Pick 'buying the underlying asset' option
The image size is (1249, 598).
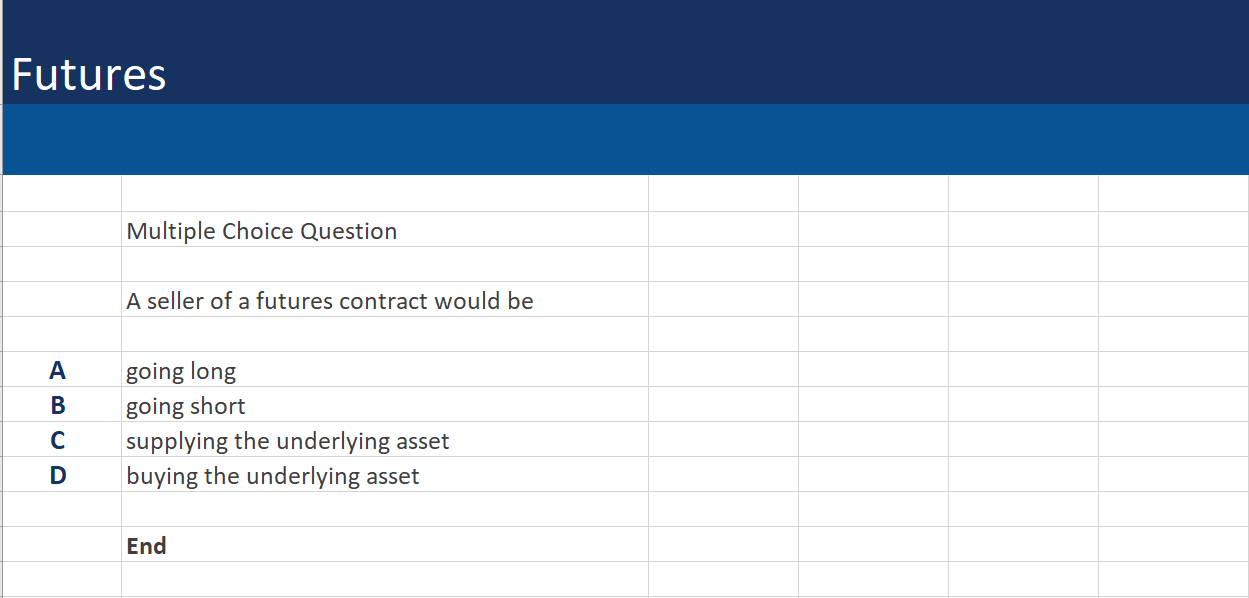[x=273, y=476]
